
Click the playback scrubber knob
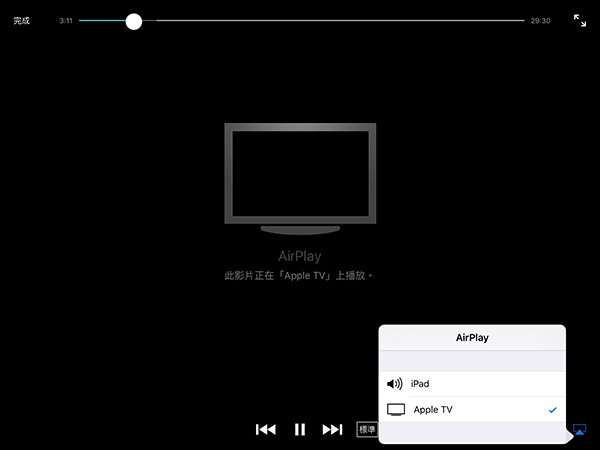134,21
